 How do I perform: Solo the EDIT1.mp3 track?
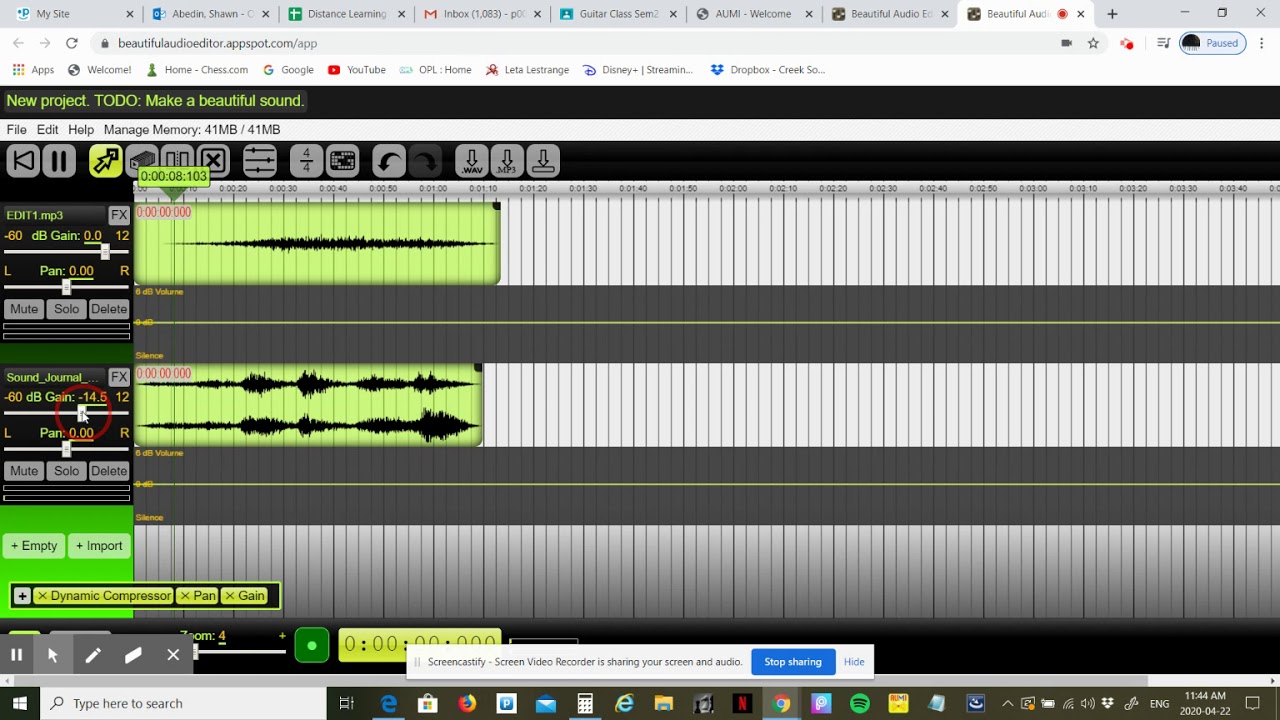point(66,309)
